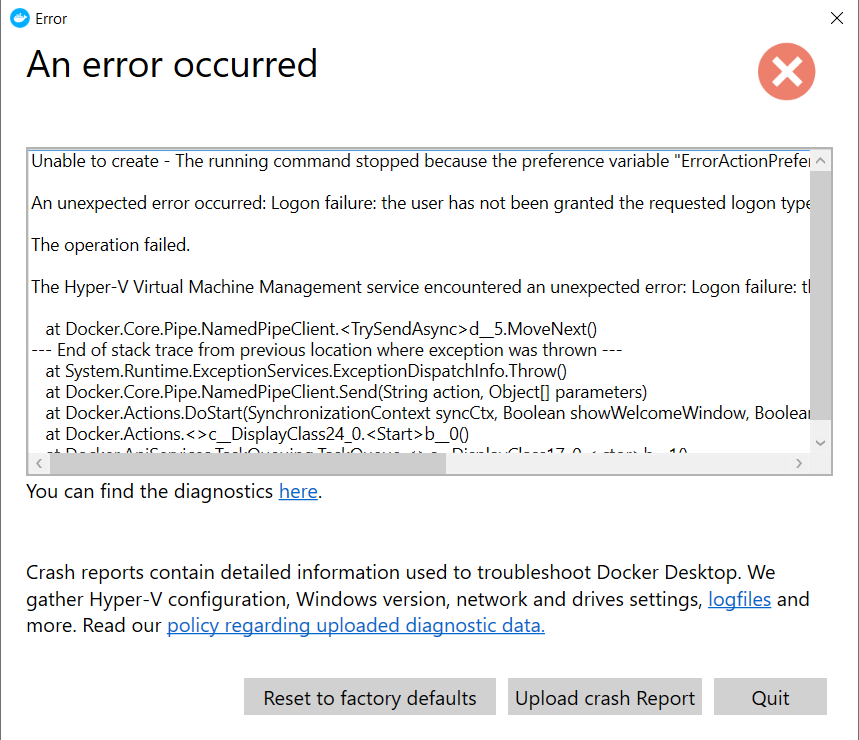Screen dimensions: 859x740
Task: Open the 'here' diagnostics link
Action: (297, 491)
